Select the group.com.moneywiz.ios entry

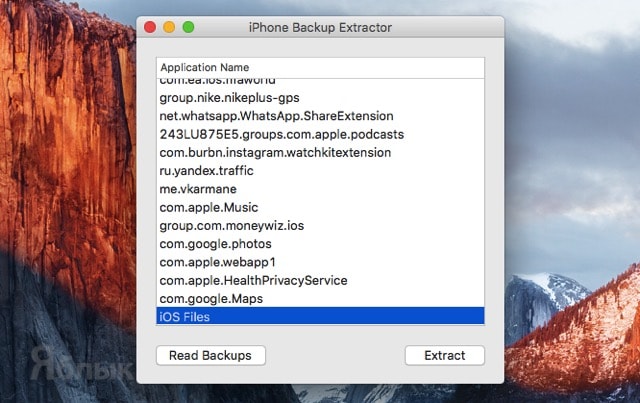(x=320, y=226)
